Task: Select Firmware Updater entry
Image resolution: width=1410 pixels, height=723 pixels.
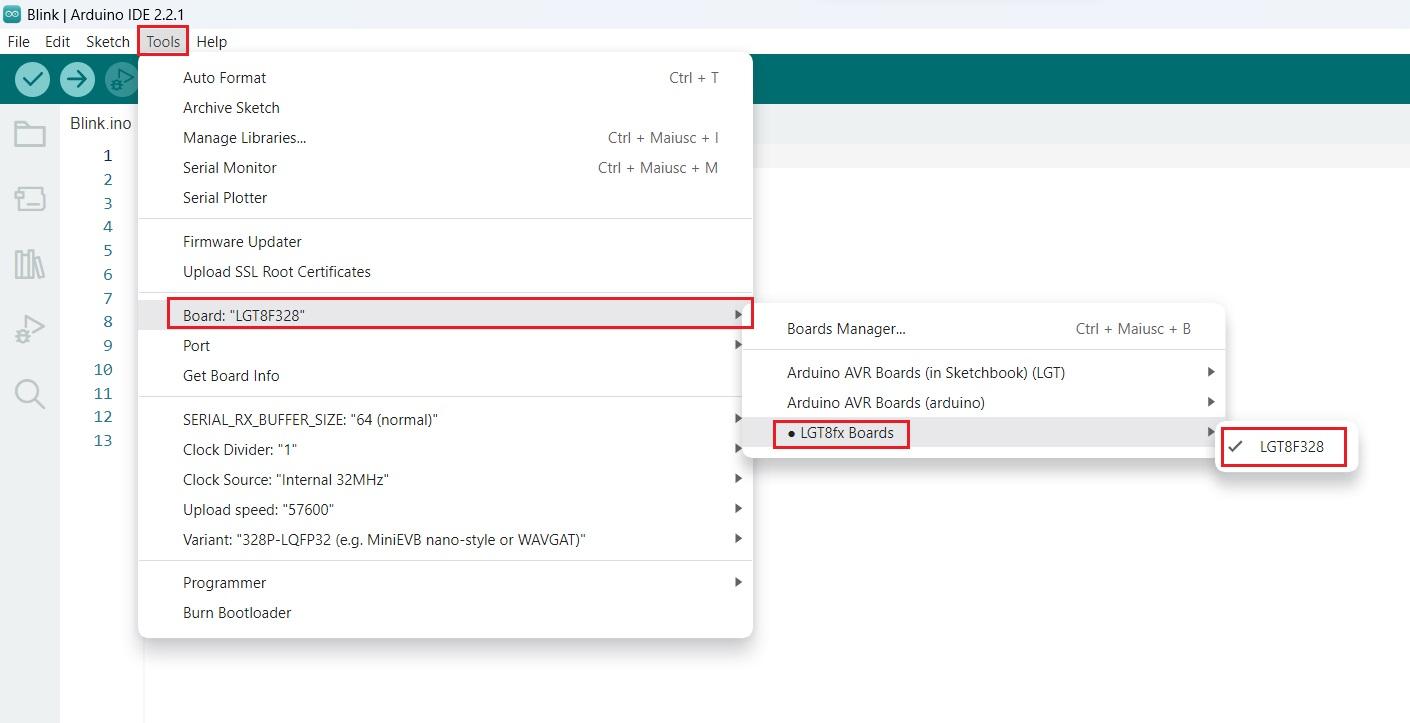Action: pos(445,242)
